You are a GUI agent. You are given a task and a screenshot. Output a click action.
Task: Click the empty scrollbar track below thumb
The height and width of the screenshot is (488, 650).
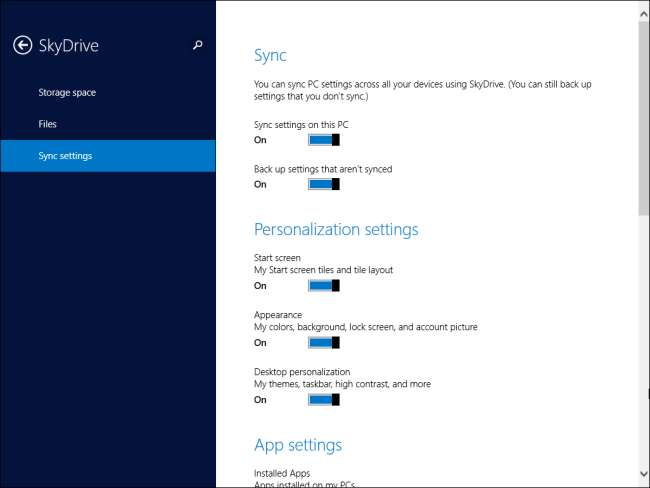point(643,340)
